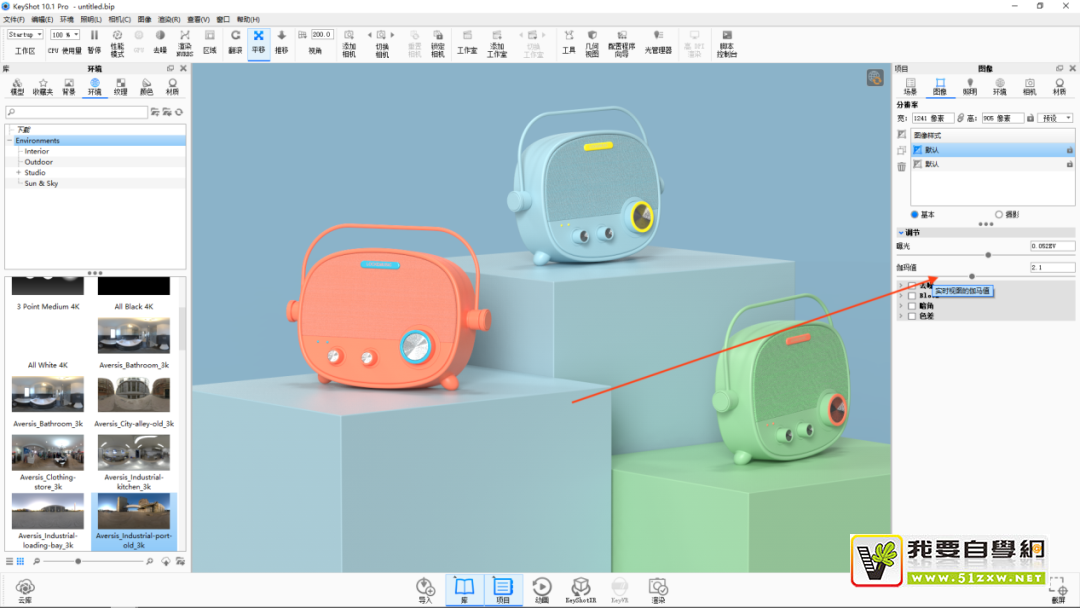The image size is (1080, 608).
Task: Open the Startup workspace dropdown
Action: pos(25,34)
